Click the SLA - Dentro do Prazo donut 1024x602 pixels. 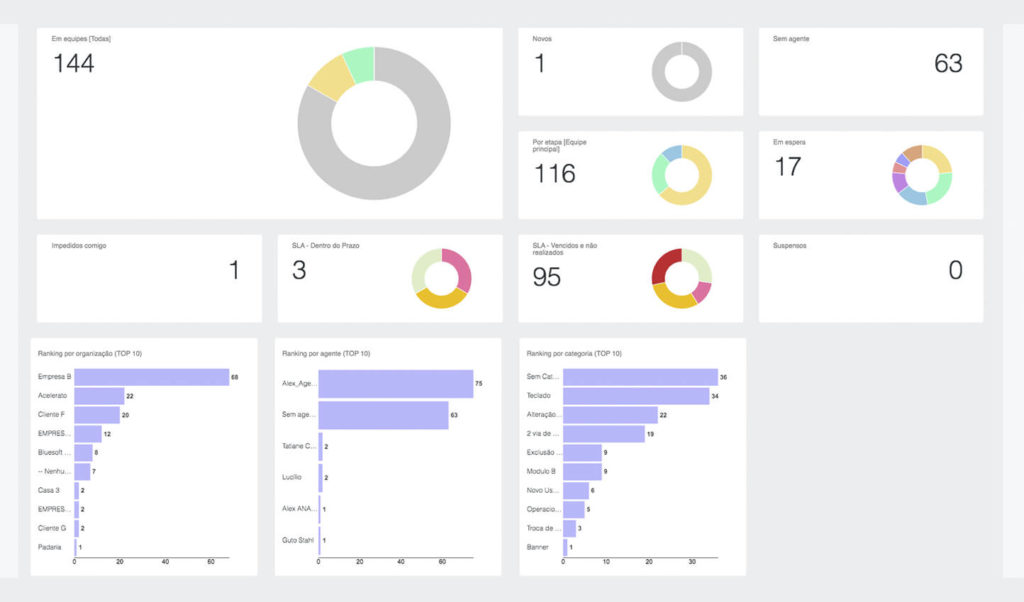click(x=441, y=278)
